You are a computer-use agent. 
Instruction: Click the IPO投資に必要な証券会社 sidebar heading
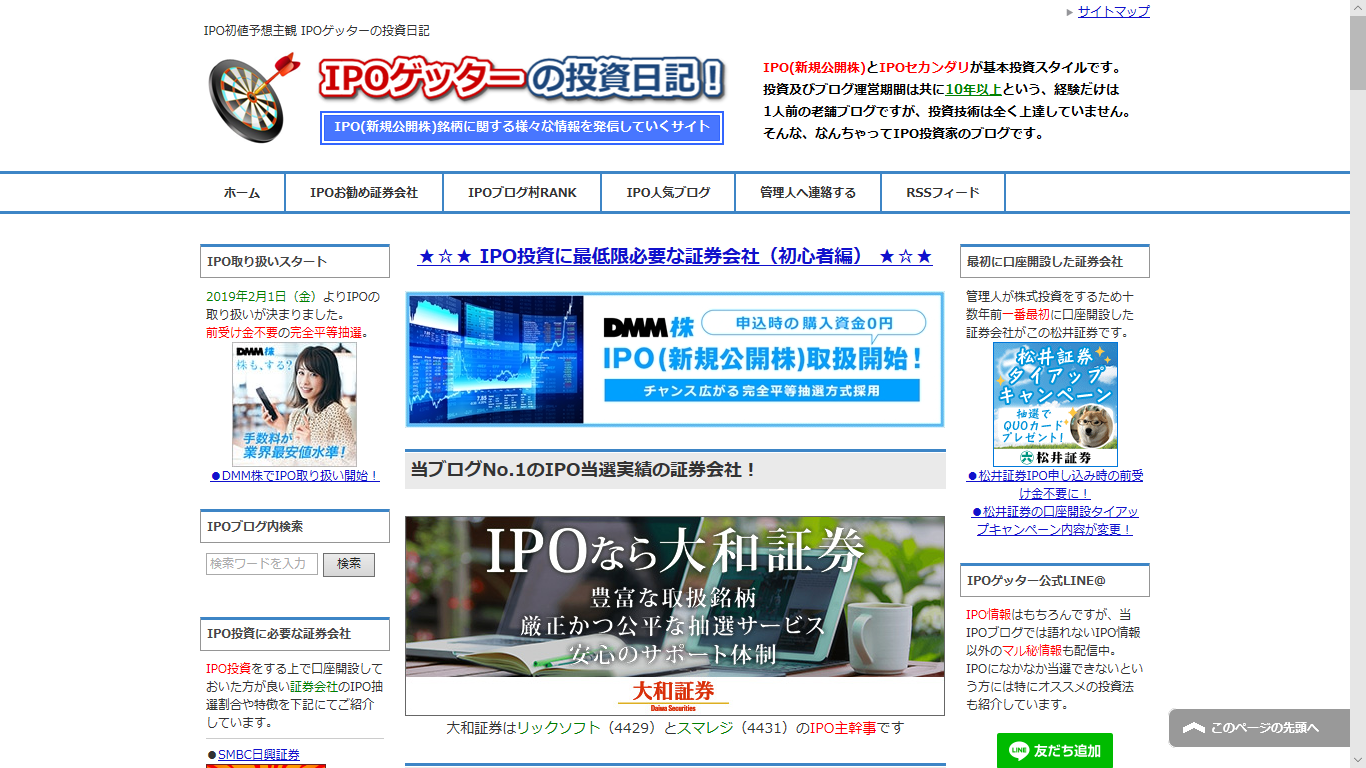tap(295, 633)
